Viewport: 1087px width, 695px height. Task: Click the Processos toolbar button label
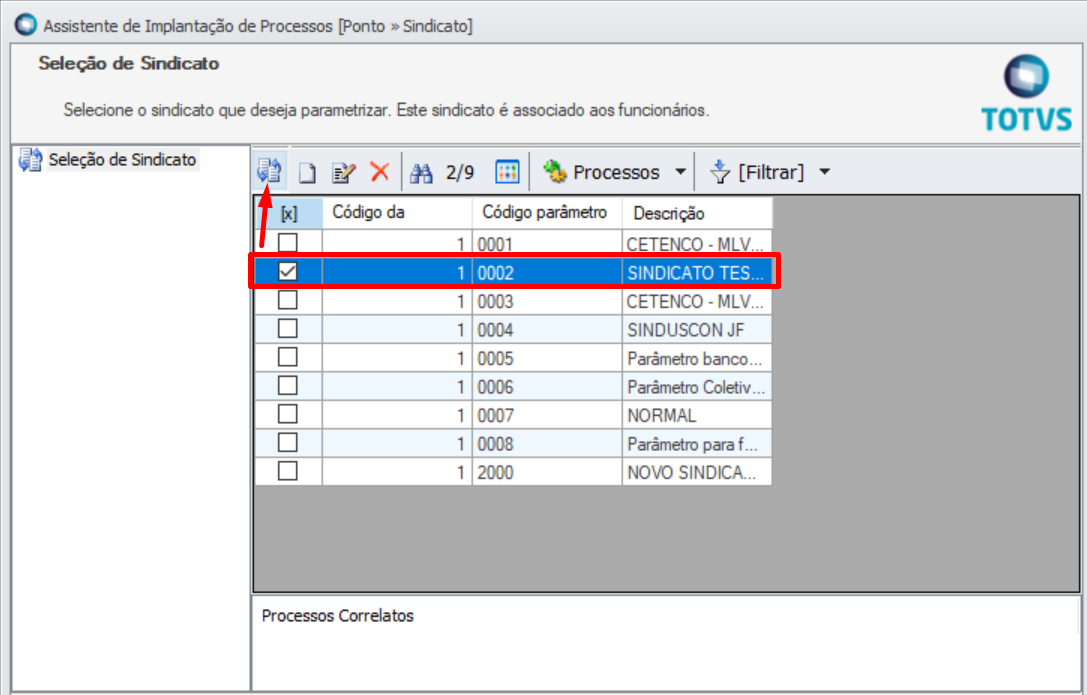[616, 172]
